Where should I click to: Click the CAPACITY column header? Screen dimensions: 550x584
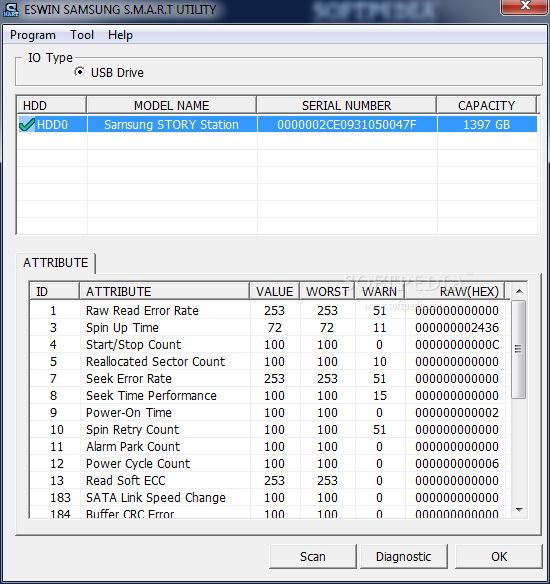486,105
